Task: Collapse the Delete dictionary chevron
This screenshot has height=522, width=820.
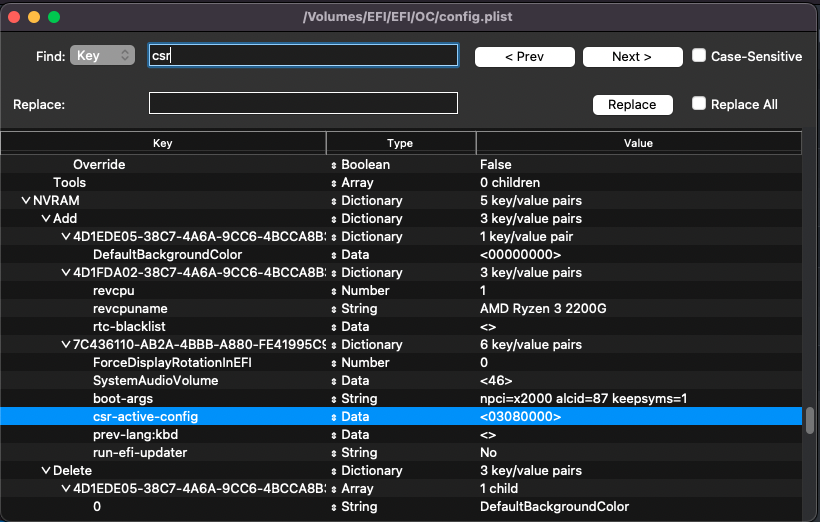Action: tap(46, 470)
